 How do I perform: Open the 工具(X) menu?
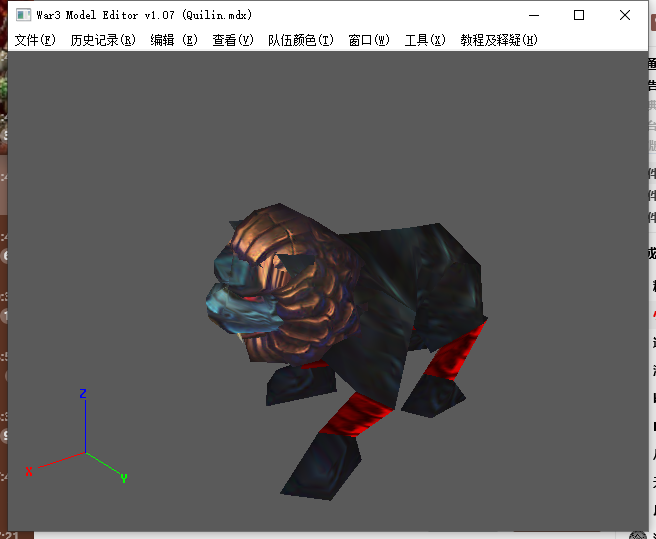pyautogui.click(x=425, y=40)
